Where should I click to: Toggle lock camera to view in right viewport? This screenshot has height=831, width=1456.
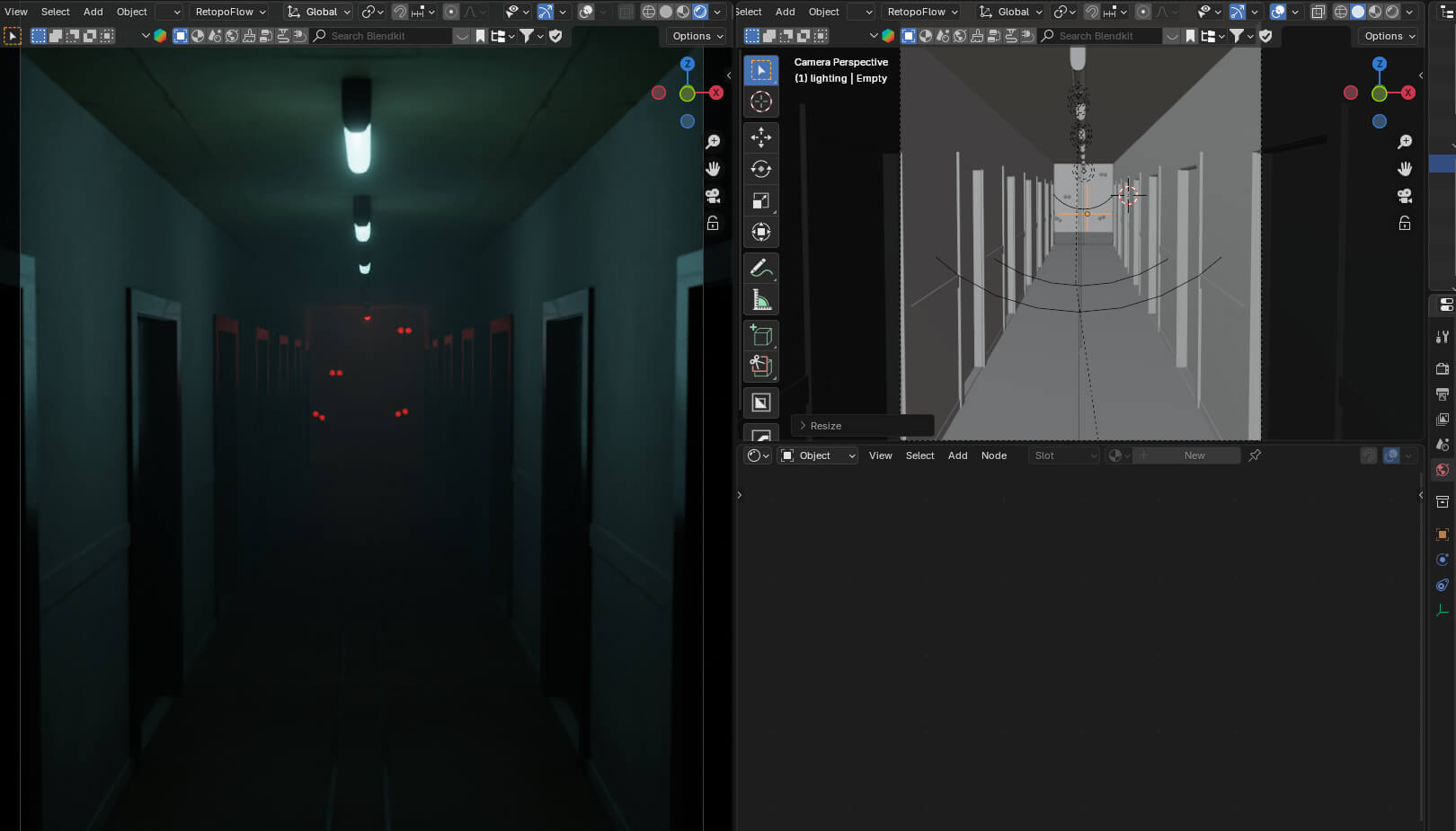(1405, 223)
